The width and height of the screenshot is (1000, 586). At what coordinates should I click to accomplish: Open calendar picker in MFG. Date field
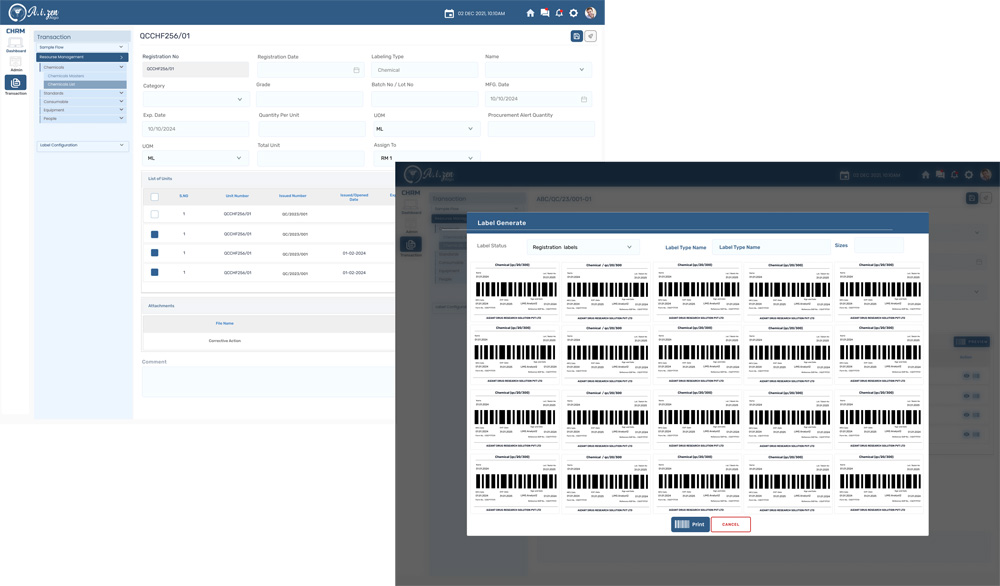[x=584, y=99]
